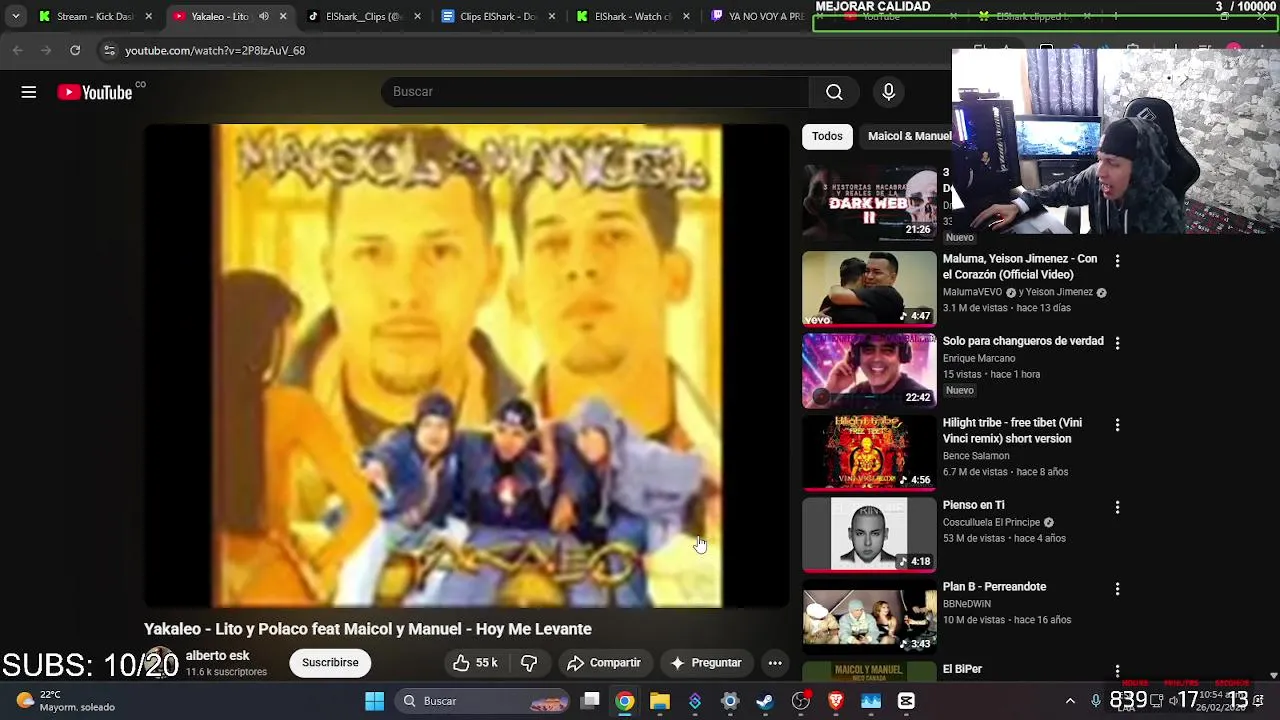The height and width of the screenshot is (720, 1280).
Task: Close the Stream - Kick Dashboard tab
Action: tap(149, 17)
